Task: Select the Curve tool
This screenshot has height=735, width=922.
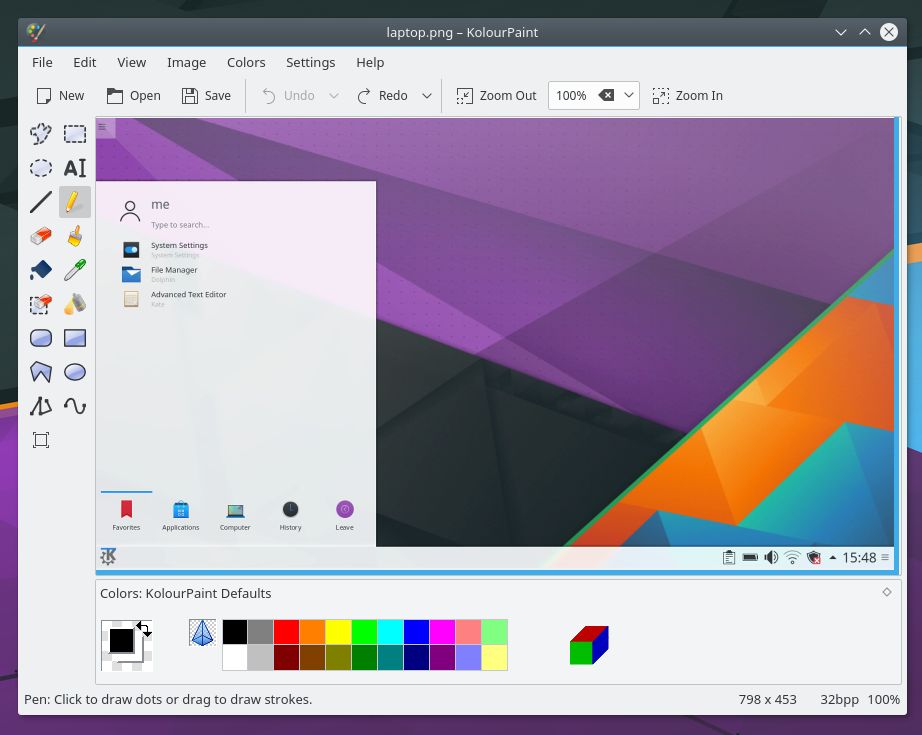Action: tap(75, 406)
